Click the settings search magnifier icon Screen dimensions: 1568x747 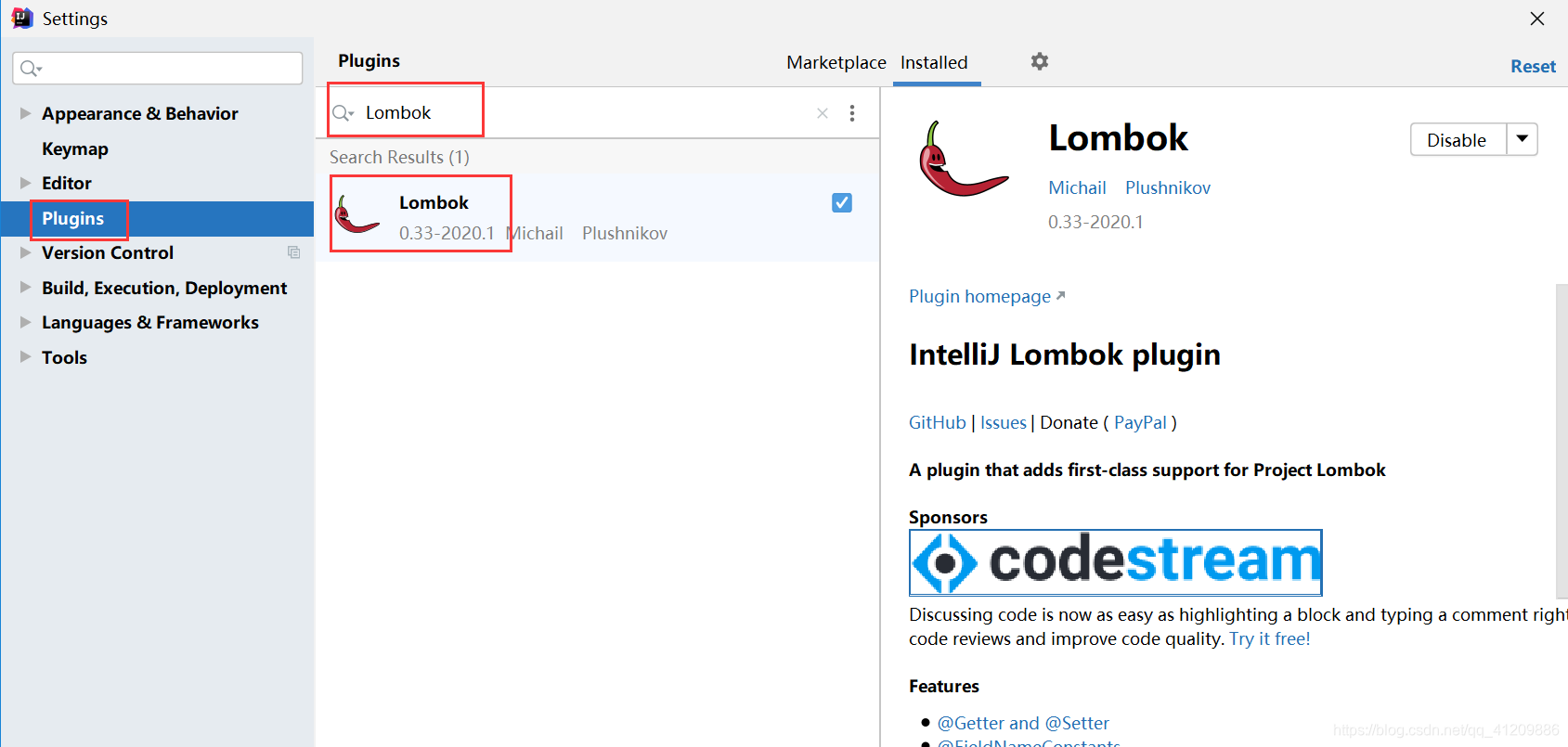(x=31, y=68)
